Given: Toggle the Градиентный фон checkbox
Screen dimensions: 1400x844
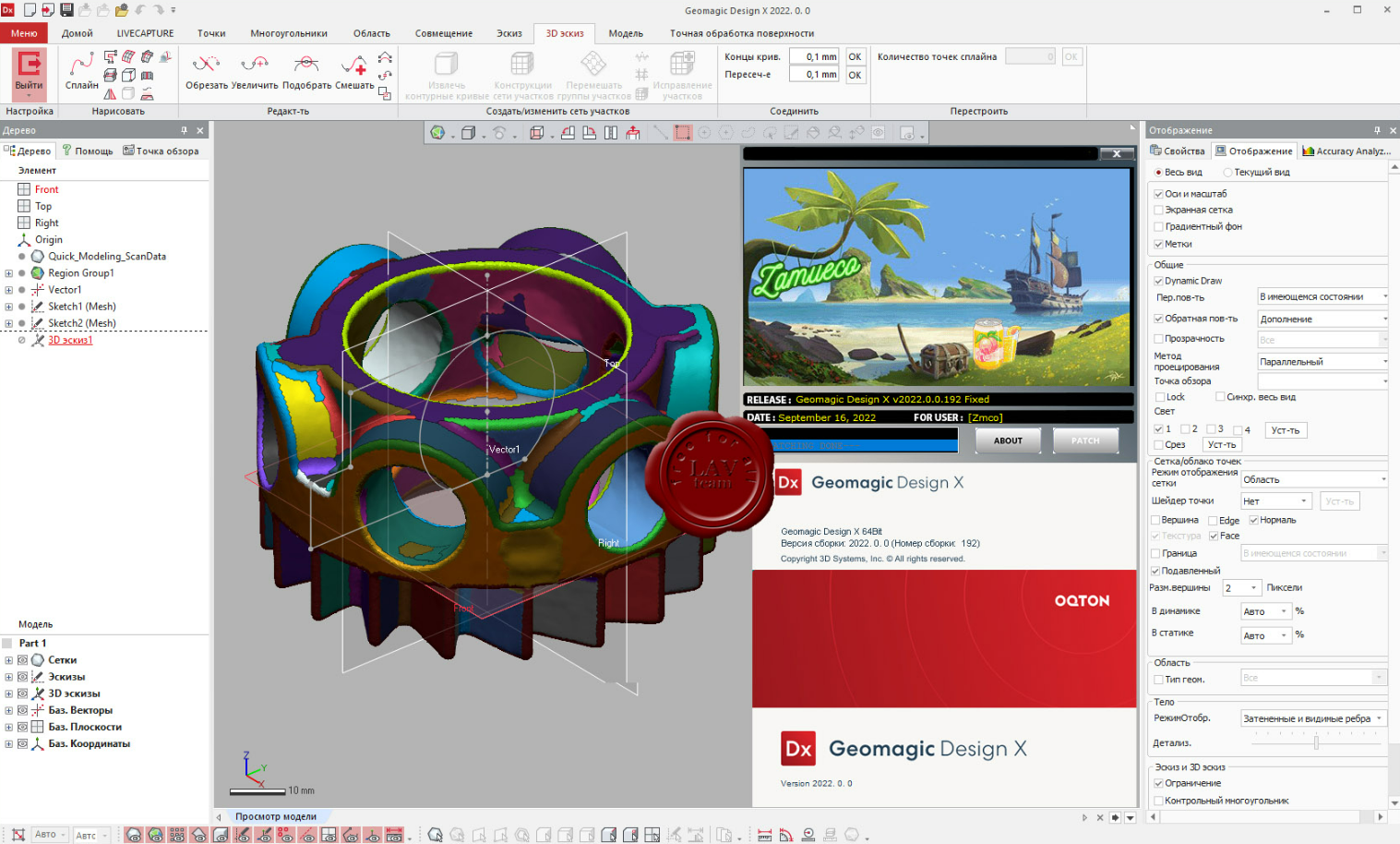Looking at the screenshot, I should click(x=1159, y=227).
